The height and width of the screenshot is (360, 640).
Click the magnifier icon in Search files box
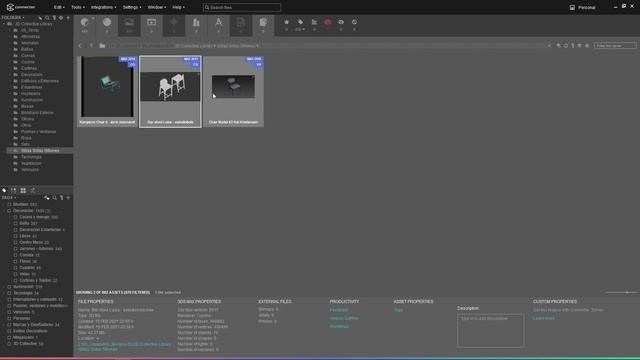click(x=207, y=7)
